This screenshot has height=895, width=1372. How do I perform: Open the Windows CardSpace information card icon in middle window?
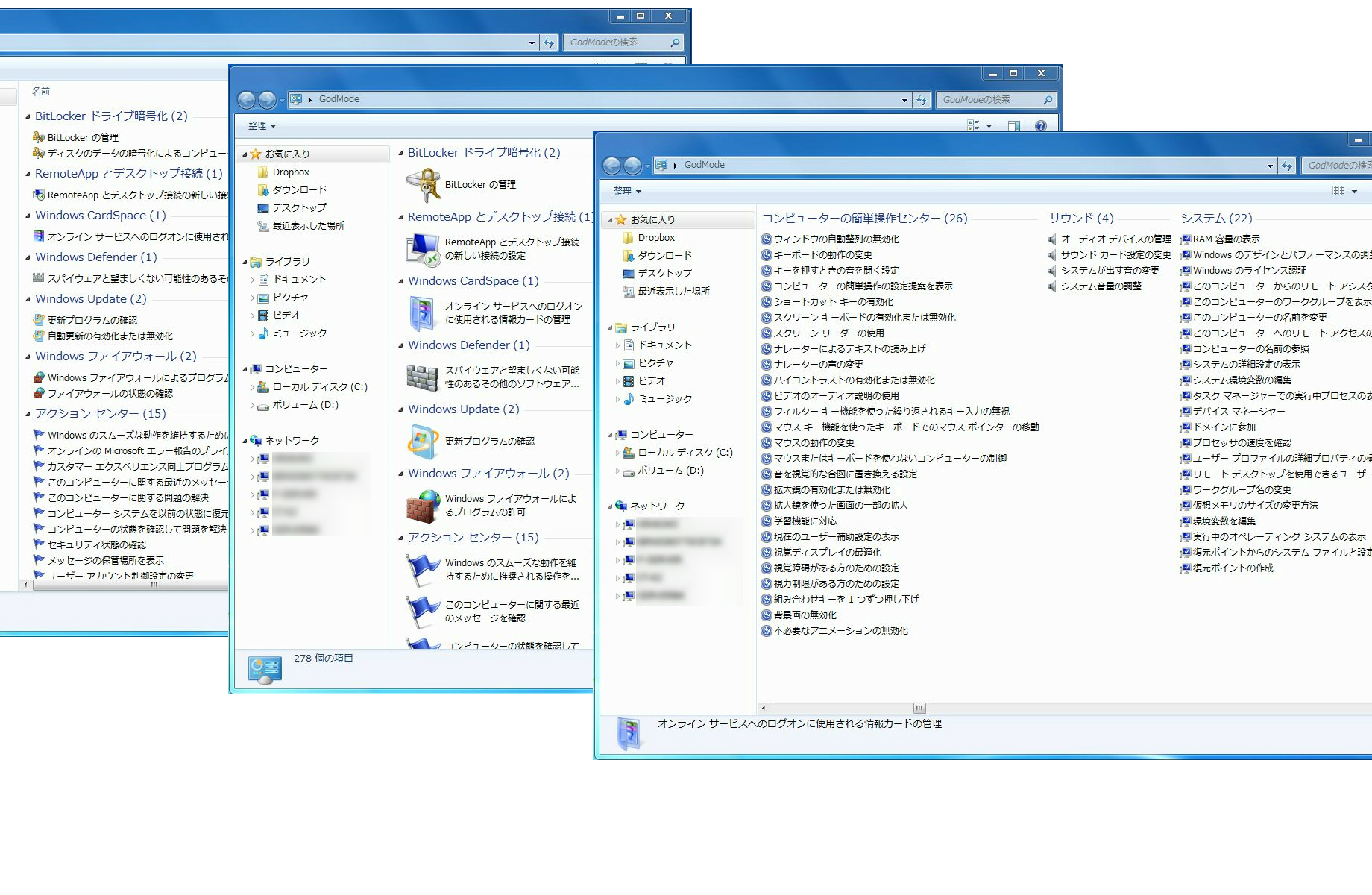tap(423, 313)
